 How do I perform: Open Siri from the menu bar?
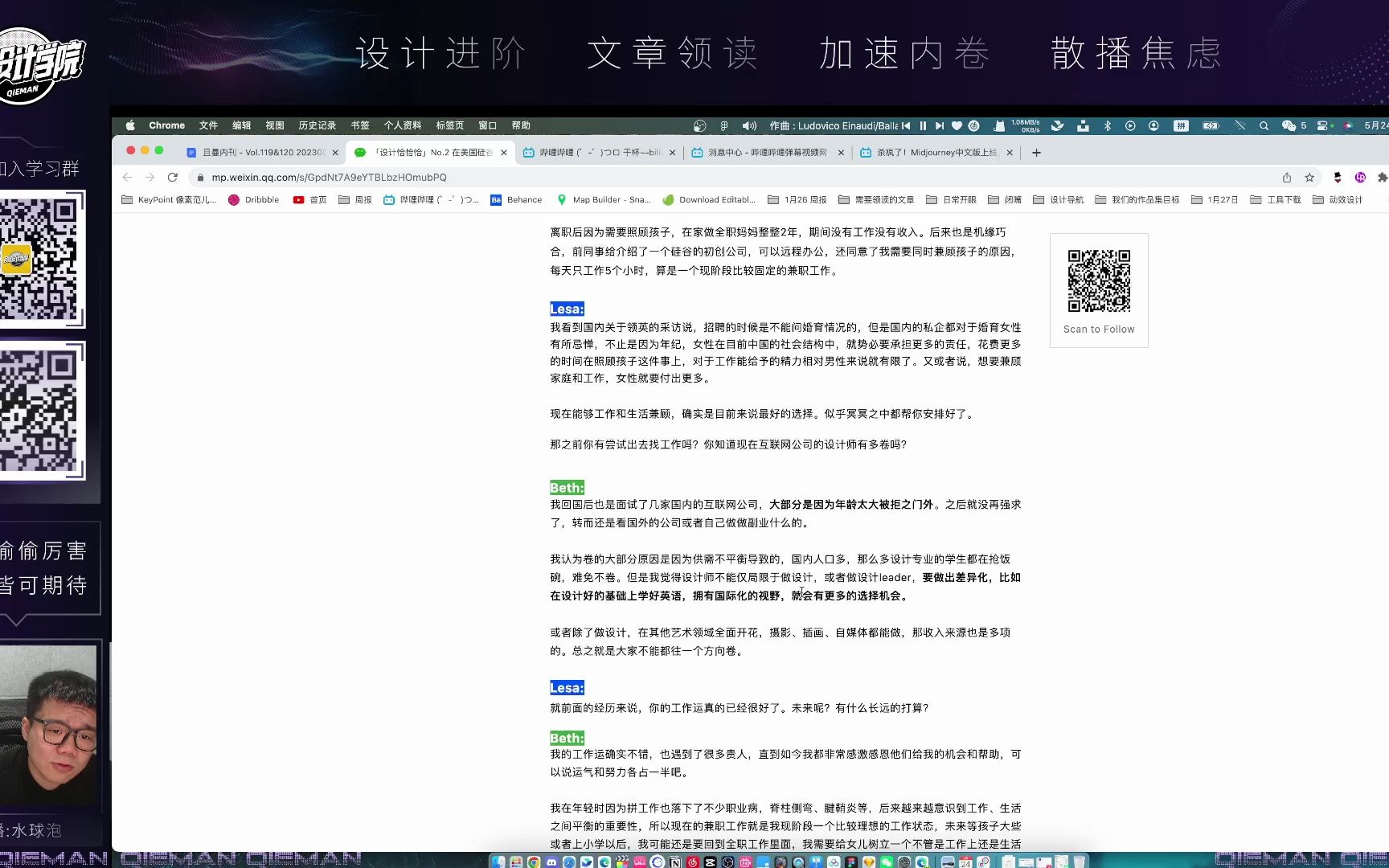tap(1348, 125)
